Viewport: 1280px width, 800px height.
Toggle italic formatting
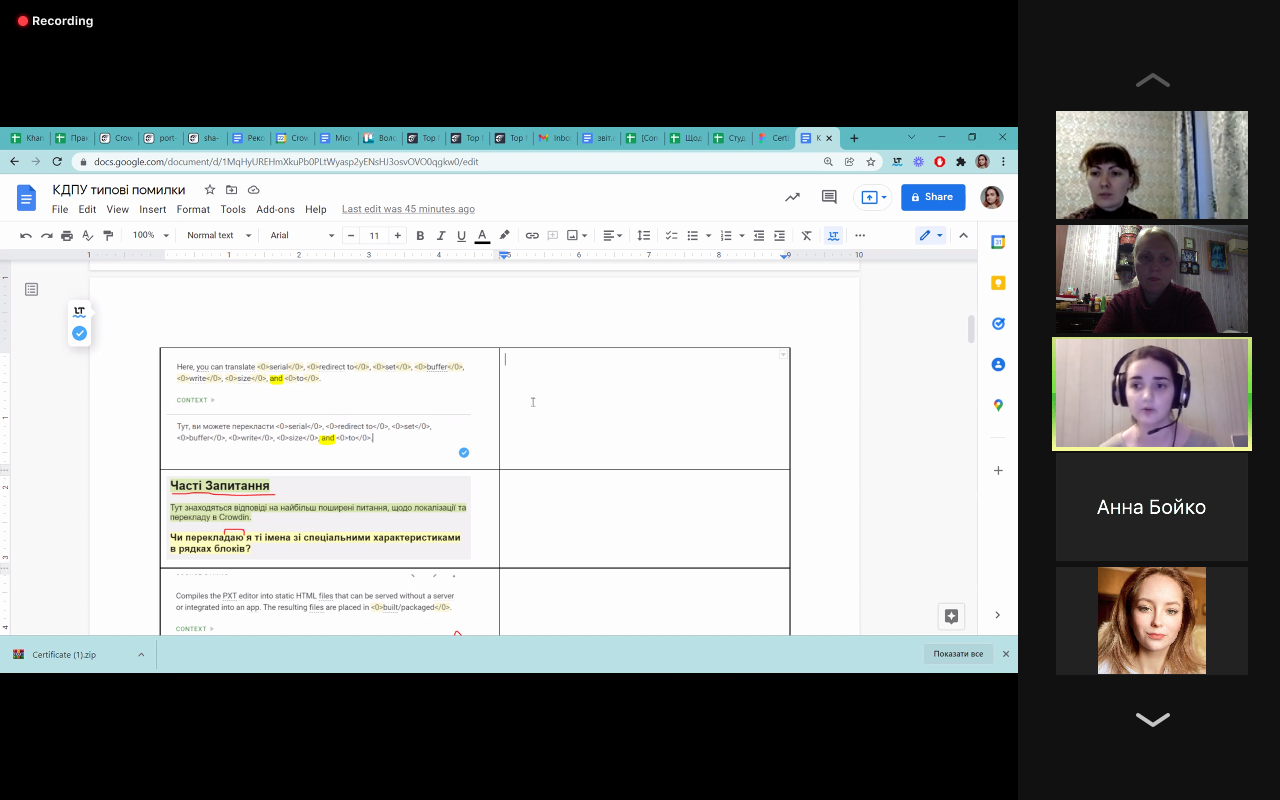441,236
